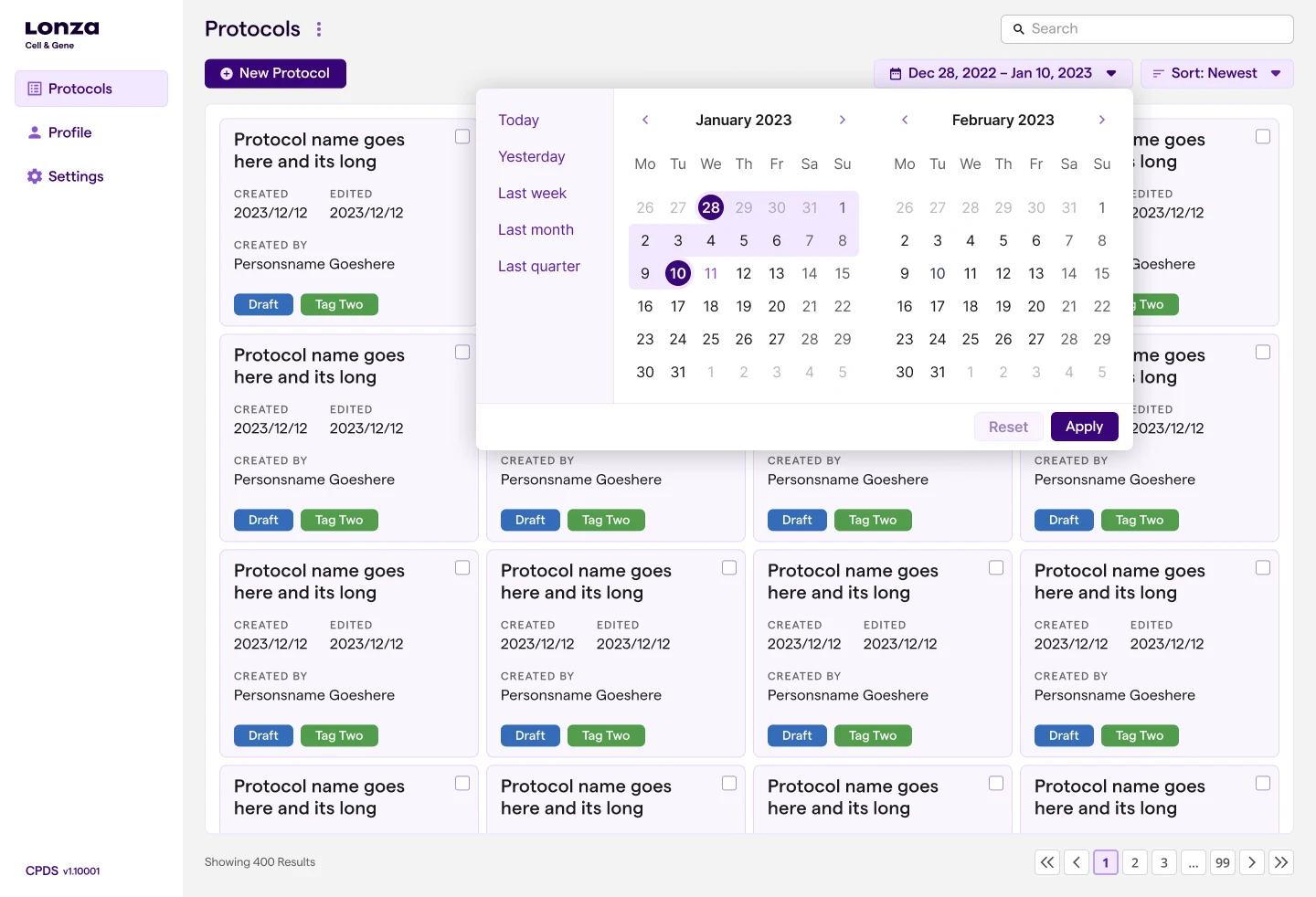This screenshot has height=897, width=1316.
Task: Click the Lonza Cell & Gene logo
Action: click(x=62, y=35)
